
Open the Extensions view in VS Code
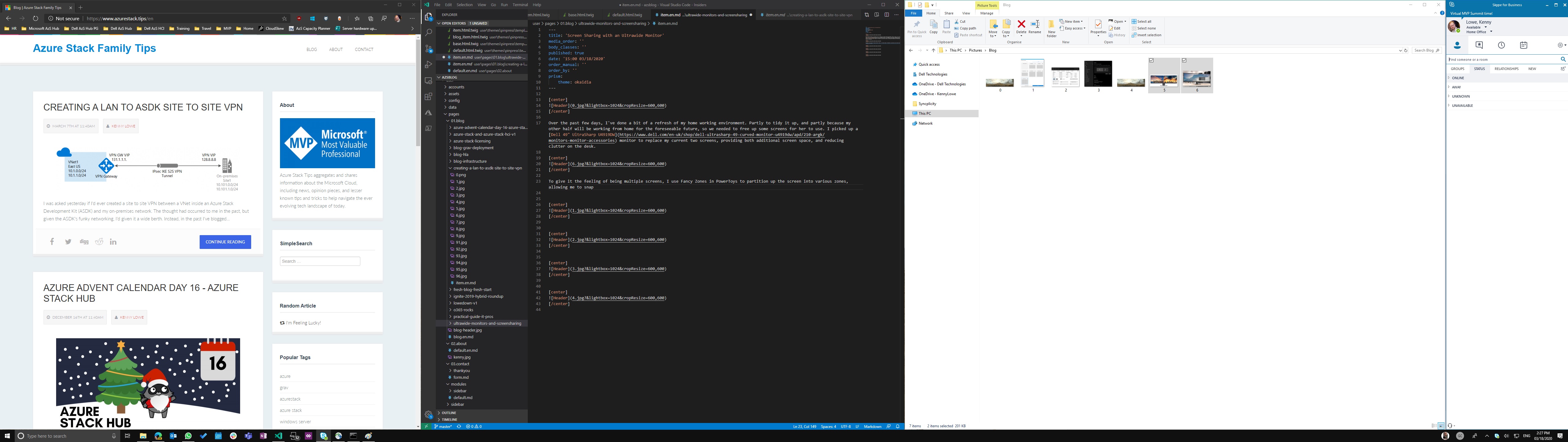(428, 96)
